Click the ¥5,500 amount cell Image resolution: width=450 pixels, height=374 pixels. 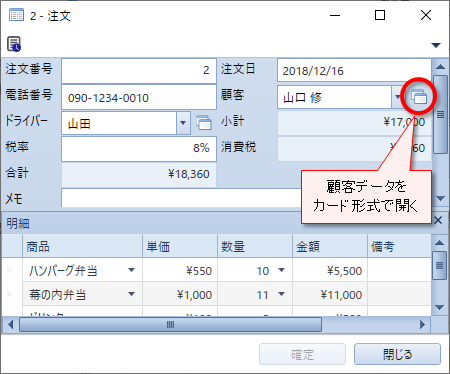(330, 270)
